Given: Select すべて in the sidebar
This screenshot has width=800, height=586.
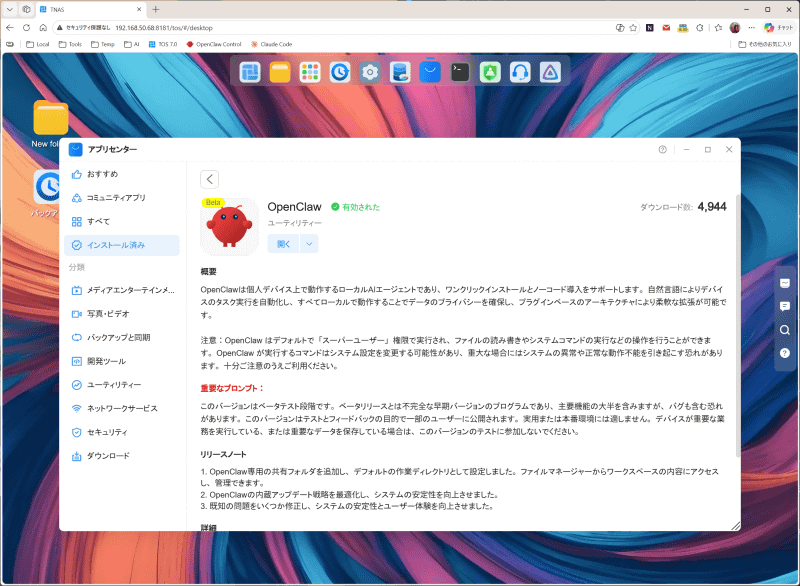Looking at the screenshot, I should tap(122, 221).
